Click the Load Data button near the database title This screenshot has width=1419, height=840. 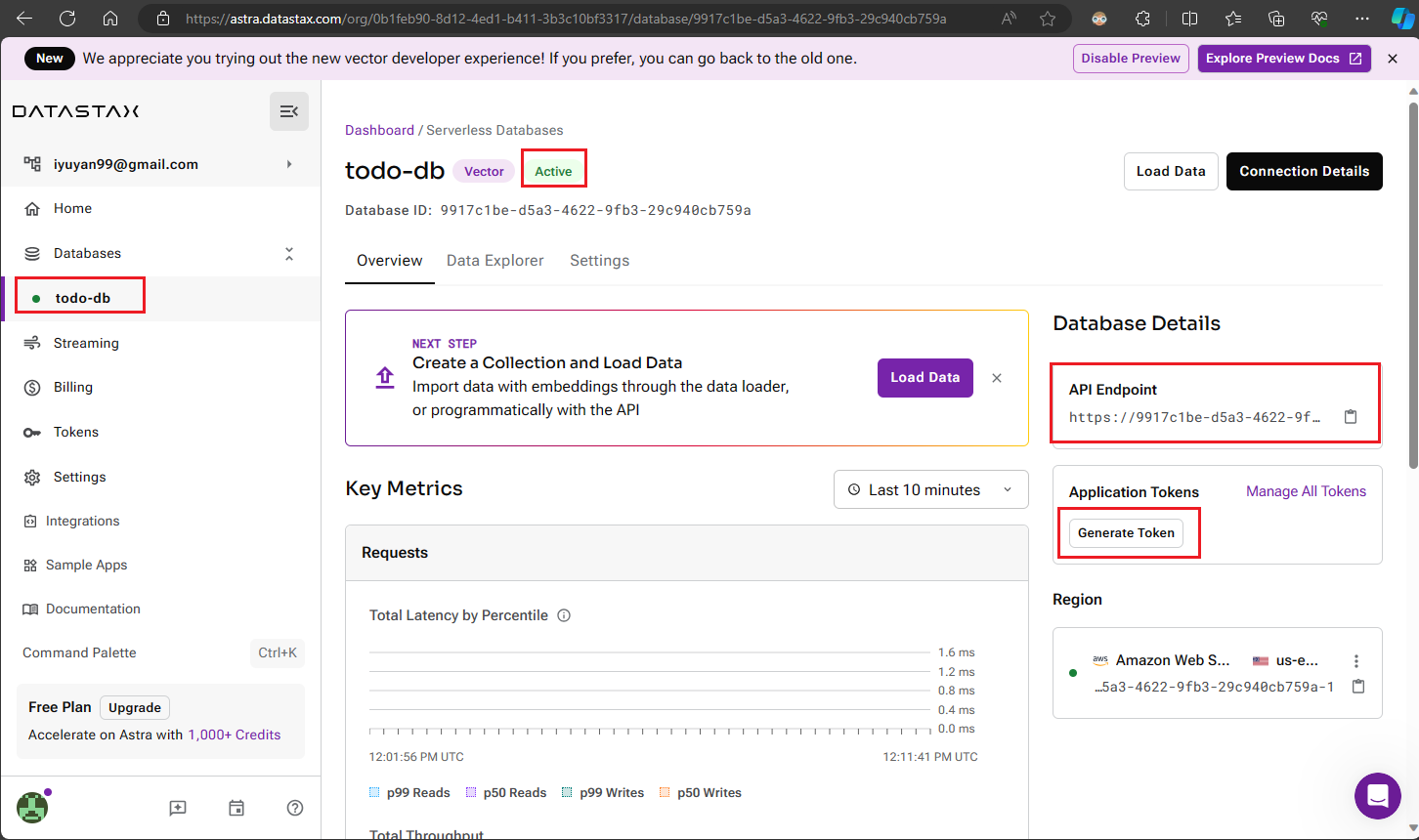coord(1171,171)
